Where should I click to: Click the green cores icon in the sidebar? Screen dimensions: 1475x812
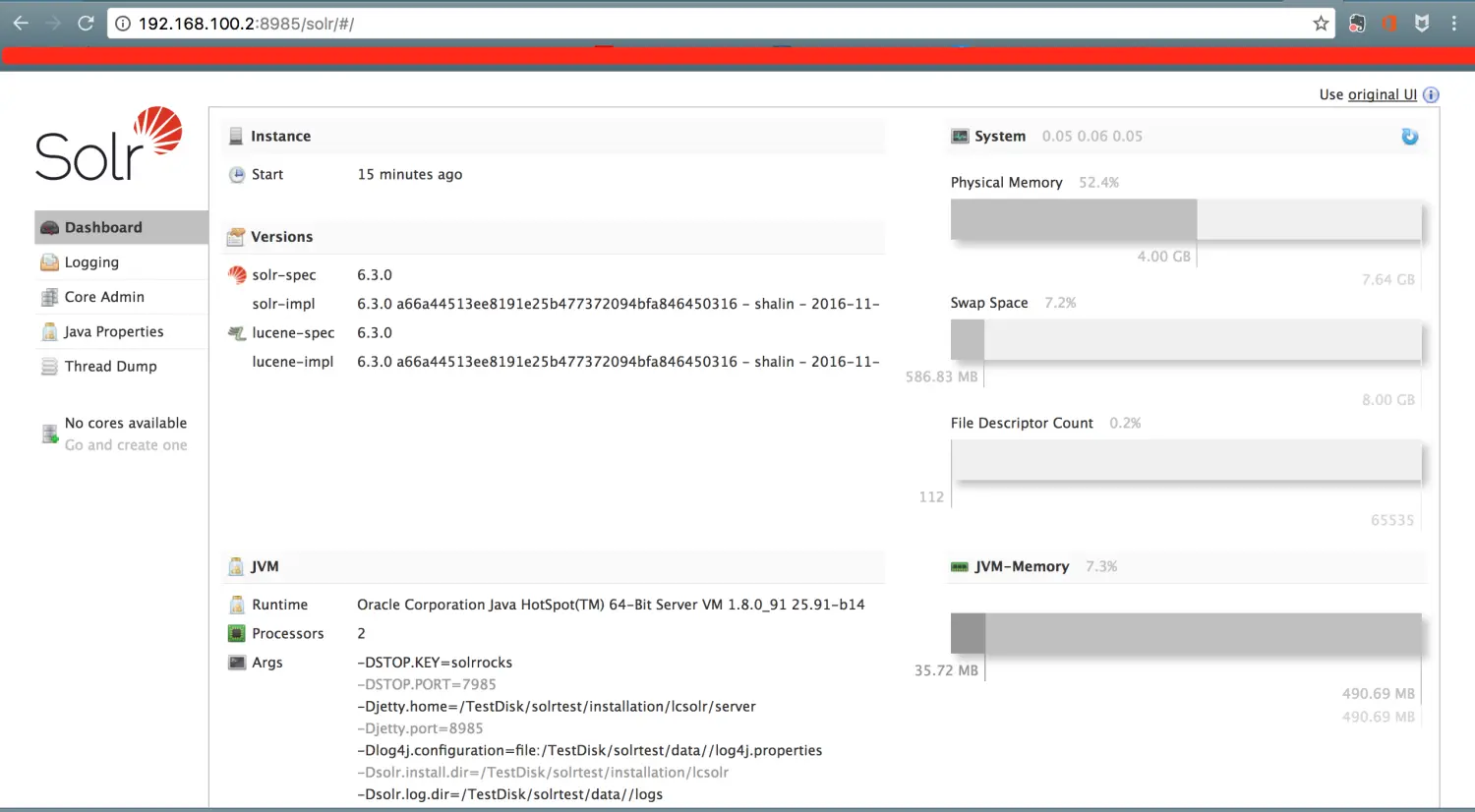click(x=49, y=434)
